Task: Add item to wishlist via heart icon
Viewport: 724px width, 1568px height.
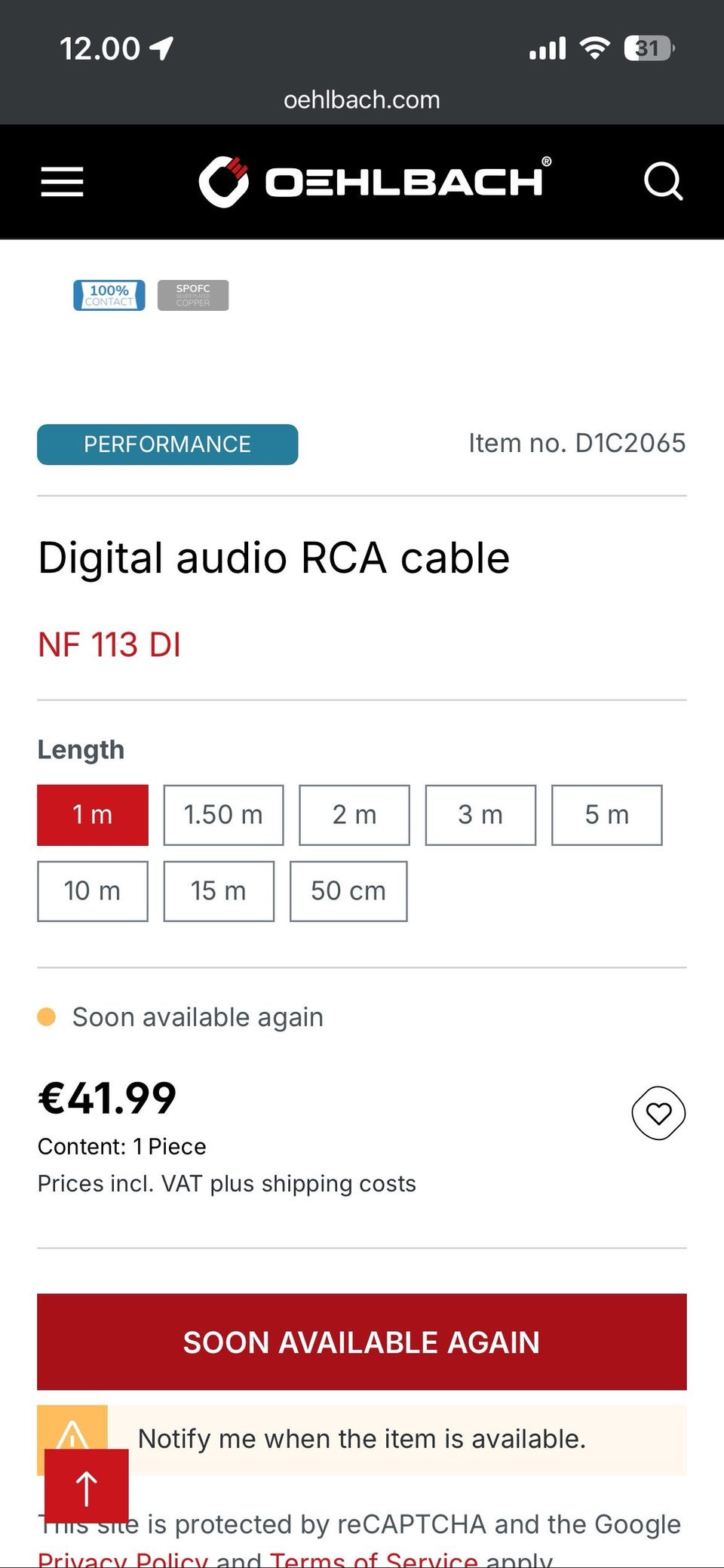Action: point(658,1113)
